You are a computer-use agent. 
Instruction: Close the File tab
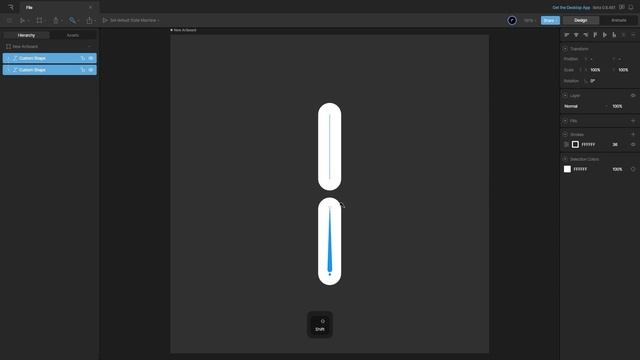90,7
